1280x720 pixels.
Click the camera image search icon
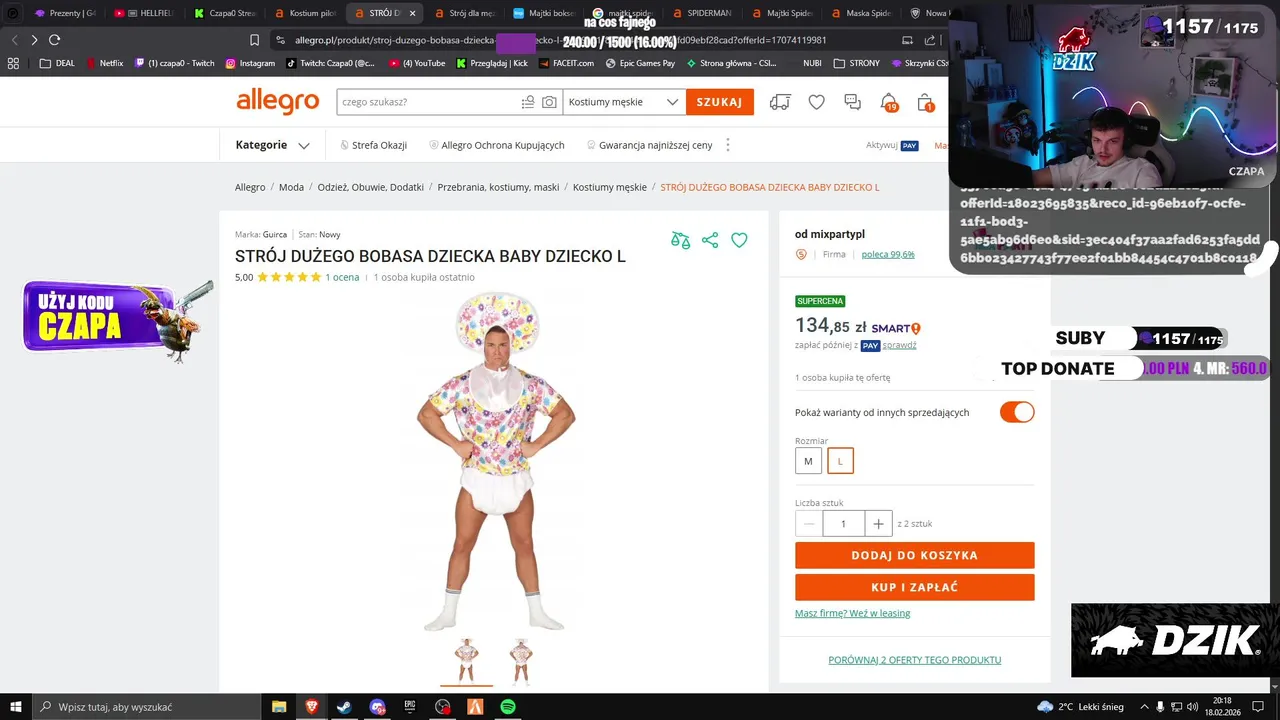pos(549,102)
